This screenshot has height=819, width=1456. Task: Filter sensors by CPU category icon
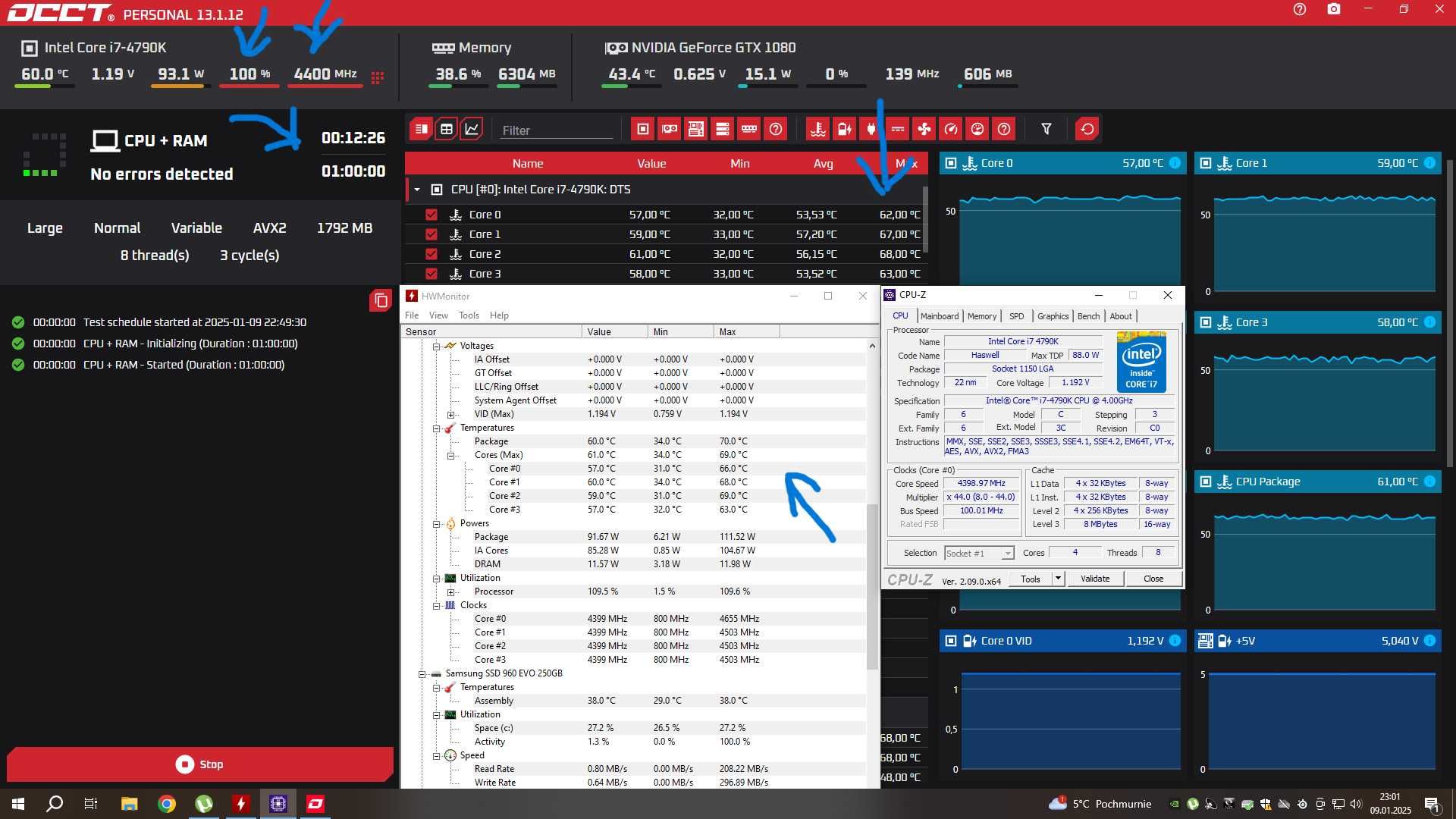(642, 129)
